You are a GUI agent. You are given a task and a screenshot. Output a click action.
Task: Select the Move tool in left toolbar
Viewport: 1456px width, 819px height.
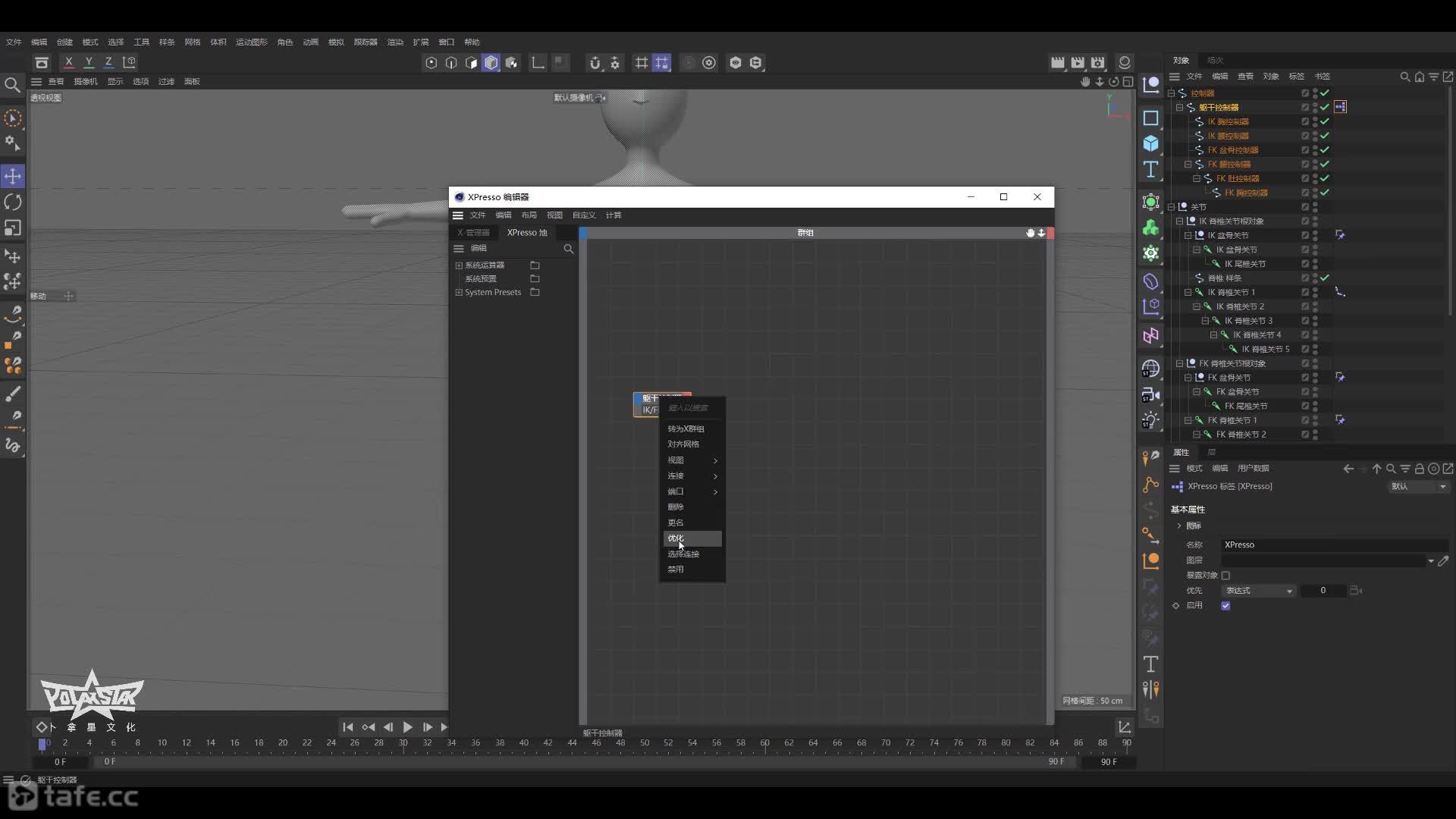[x=13, y=177]
